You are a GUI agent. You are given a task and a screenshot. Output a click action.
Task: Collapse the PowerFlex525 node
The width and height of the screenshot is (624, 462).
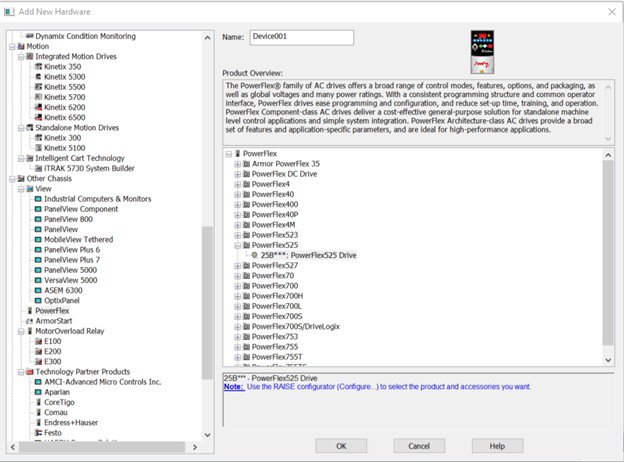point(237,245)
